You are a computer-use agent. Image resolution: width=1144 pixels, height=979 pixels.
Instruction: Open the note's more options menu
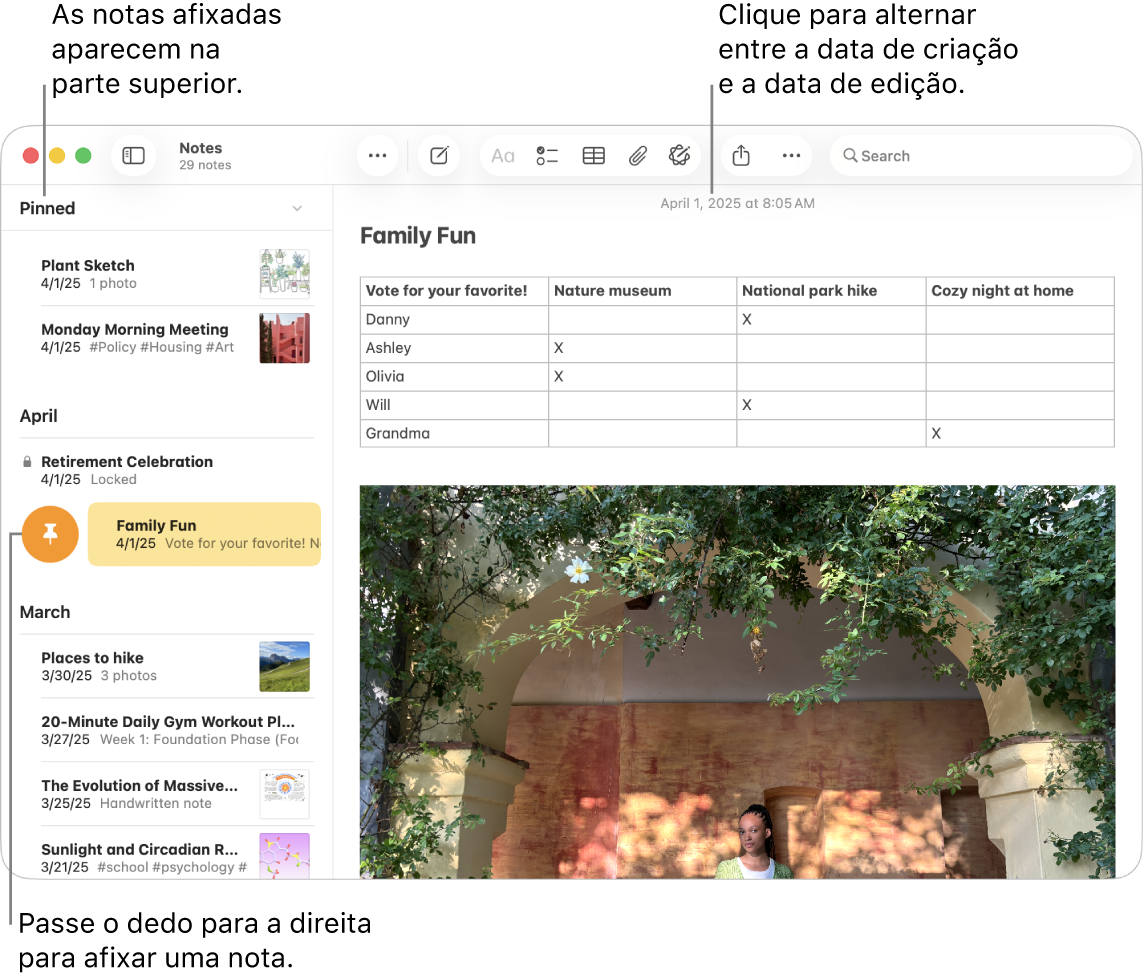pyautogui.click(x=791, y=155)
